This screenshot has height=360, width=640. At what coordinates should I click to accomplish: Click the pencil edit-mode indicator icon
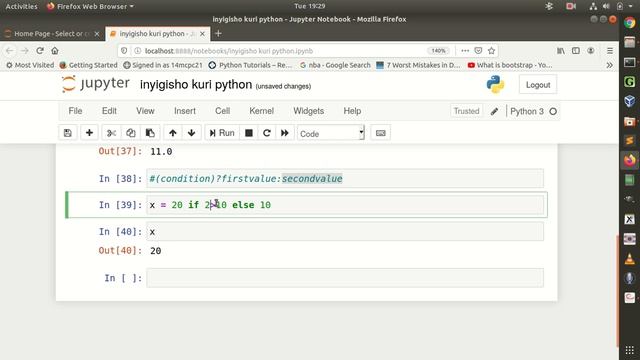[x=494, y=111]
